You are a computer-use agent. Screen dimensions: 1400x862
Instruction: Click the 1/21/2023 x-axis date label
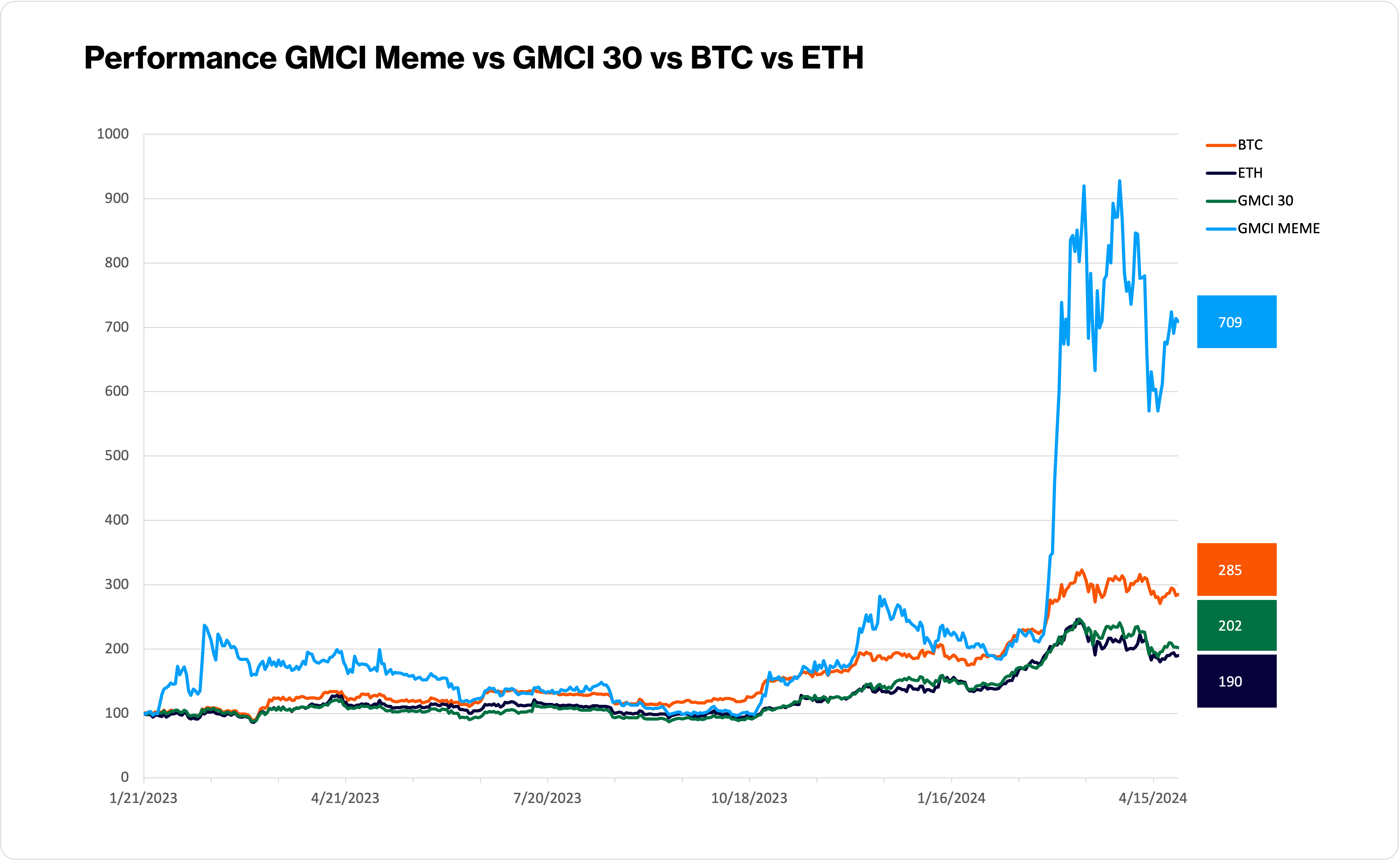[143, 798]
